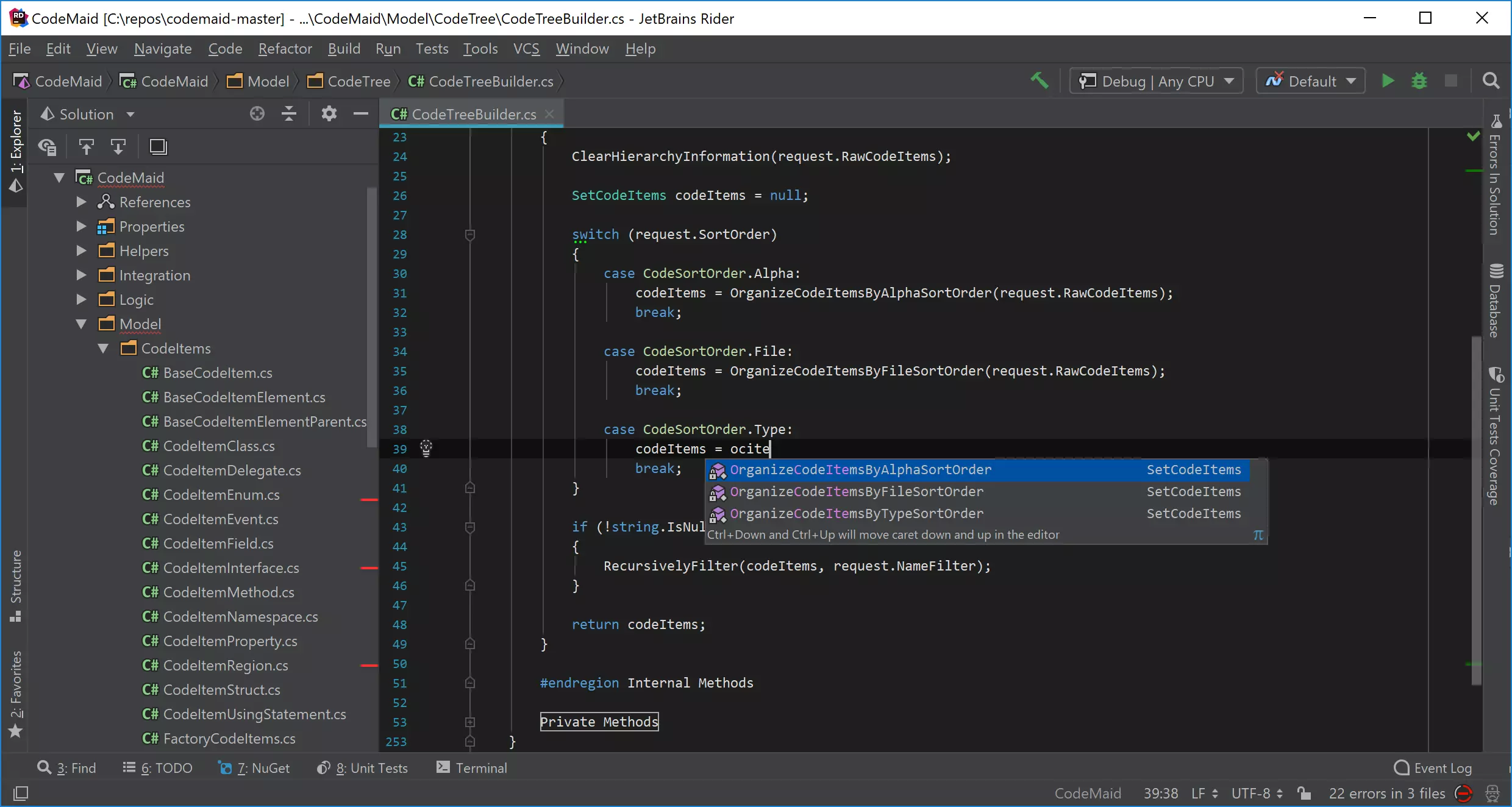
Task: Open the Navigate menu
Action: click(x=163, y=48)
